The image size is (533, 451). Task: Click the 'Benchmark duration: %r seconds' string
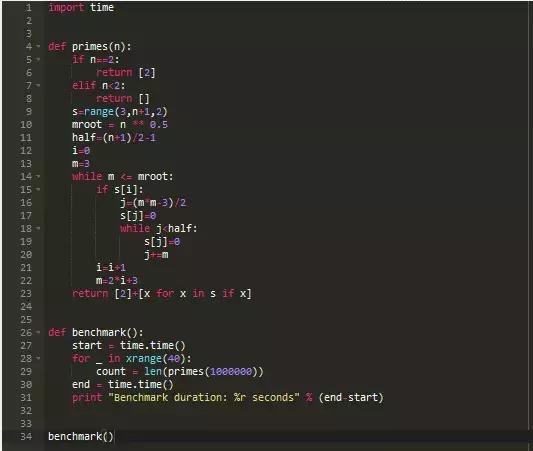click(x=204, y=397)
